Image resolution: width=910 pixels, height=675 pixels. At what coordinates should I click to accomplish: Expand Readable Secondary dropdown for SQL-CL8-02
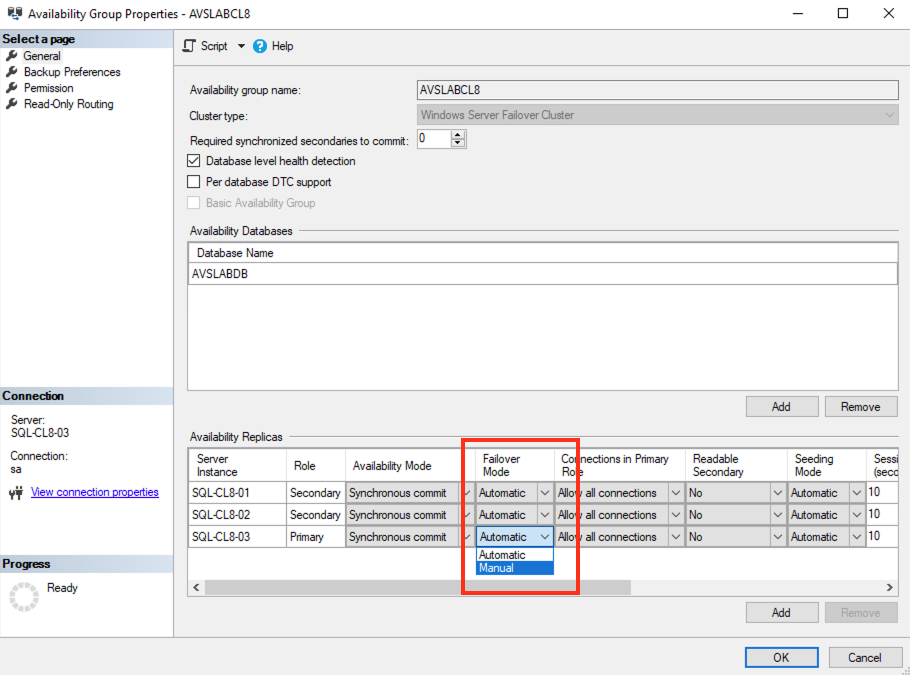(778, 515)
